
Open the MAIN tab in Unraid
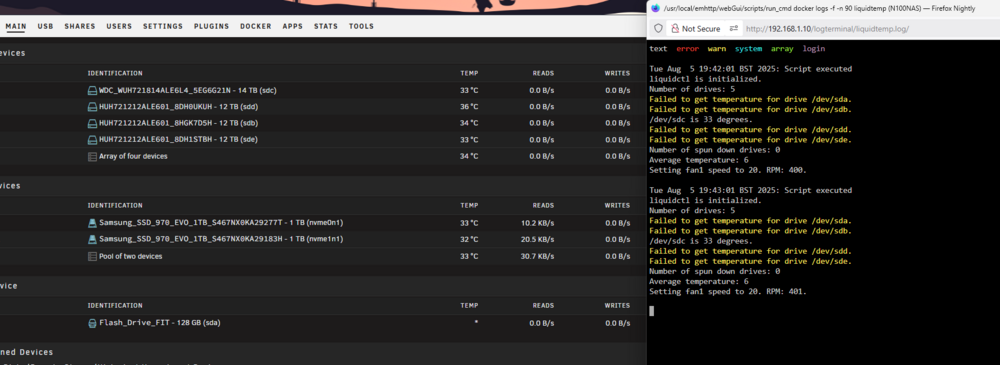pos(15,27)
